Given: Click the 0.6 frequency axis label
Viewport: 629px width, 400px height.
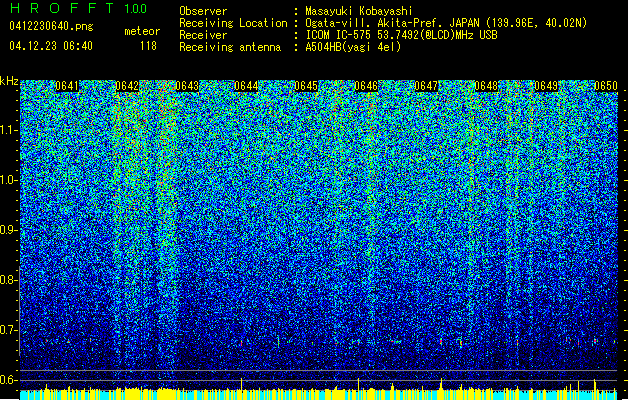Looking at the screenshot, I should click(x=8, y=380).
